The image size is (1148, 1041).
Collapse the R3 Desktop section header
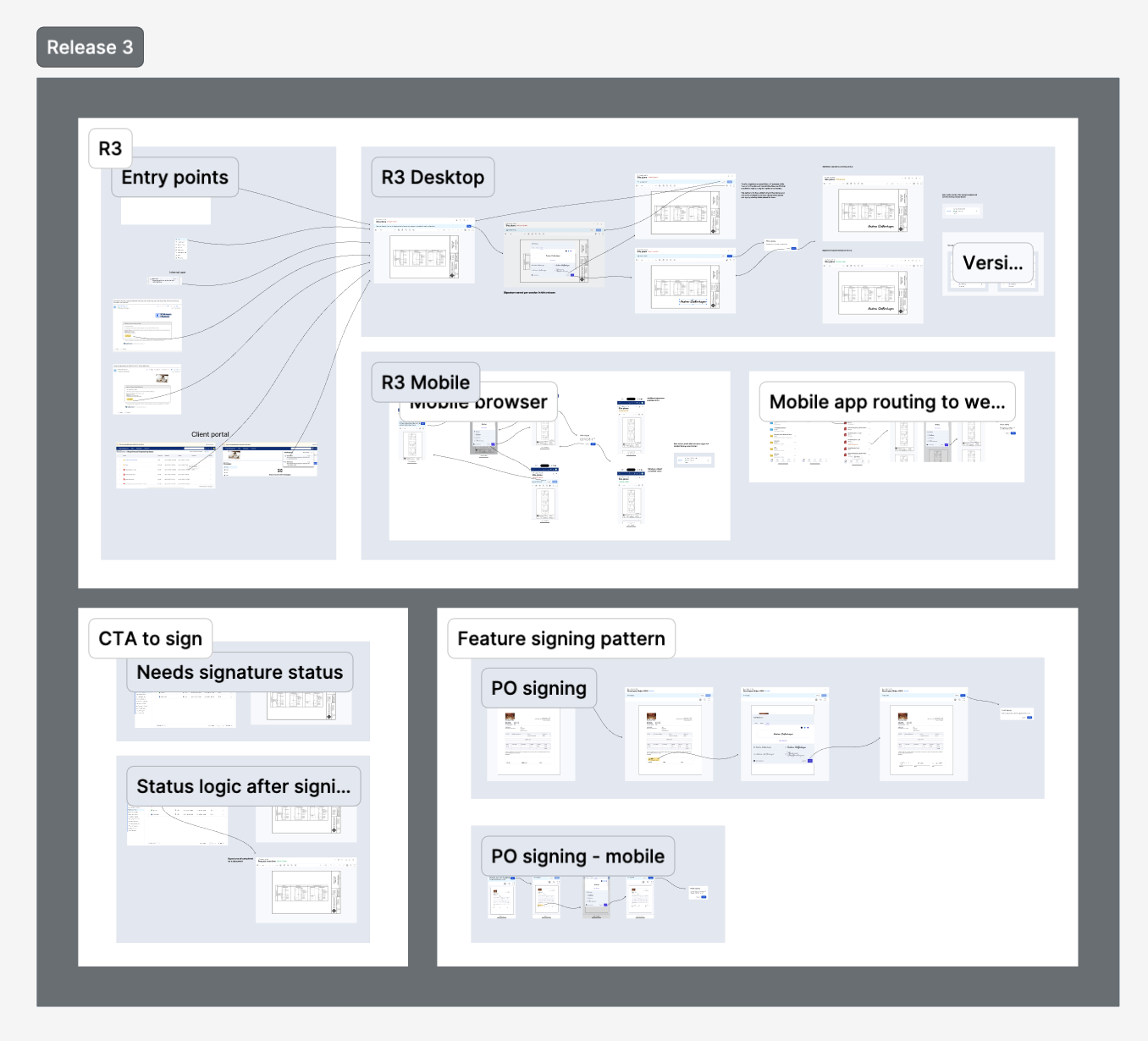click(x=433, y=177)
